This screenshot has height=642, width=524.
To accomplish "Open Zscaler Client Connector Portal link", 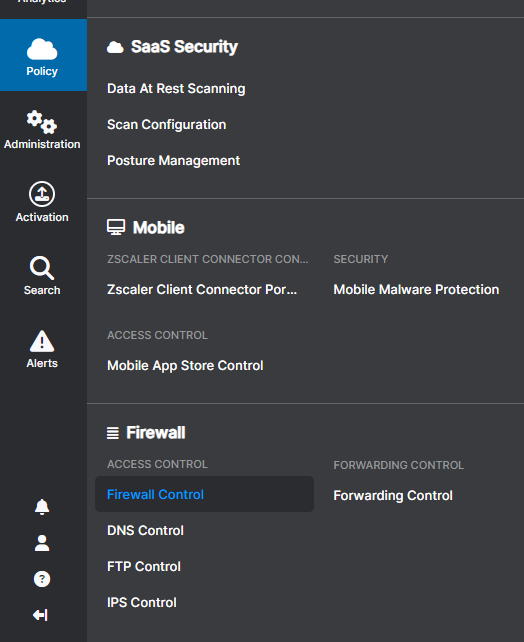I will (202, 289).
